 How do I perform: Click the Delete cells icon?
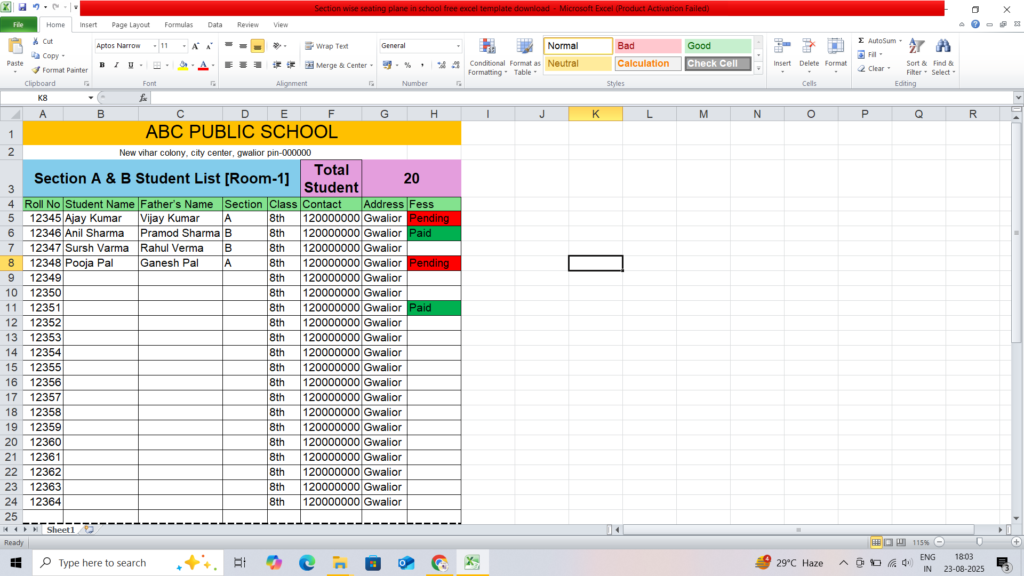click(808, 47)
